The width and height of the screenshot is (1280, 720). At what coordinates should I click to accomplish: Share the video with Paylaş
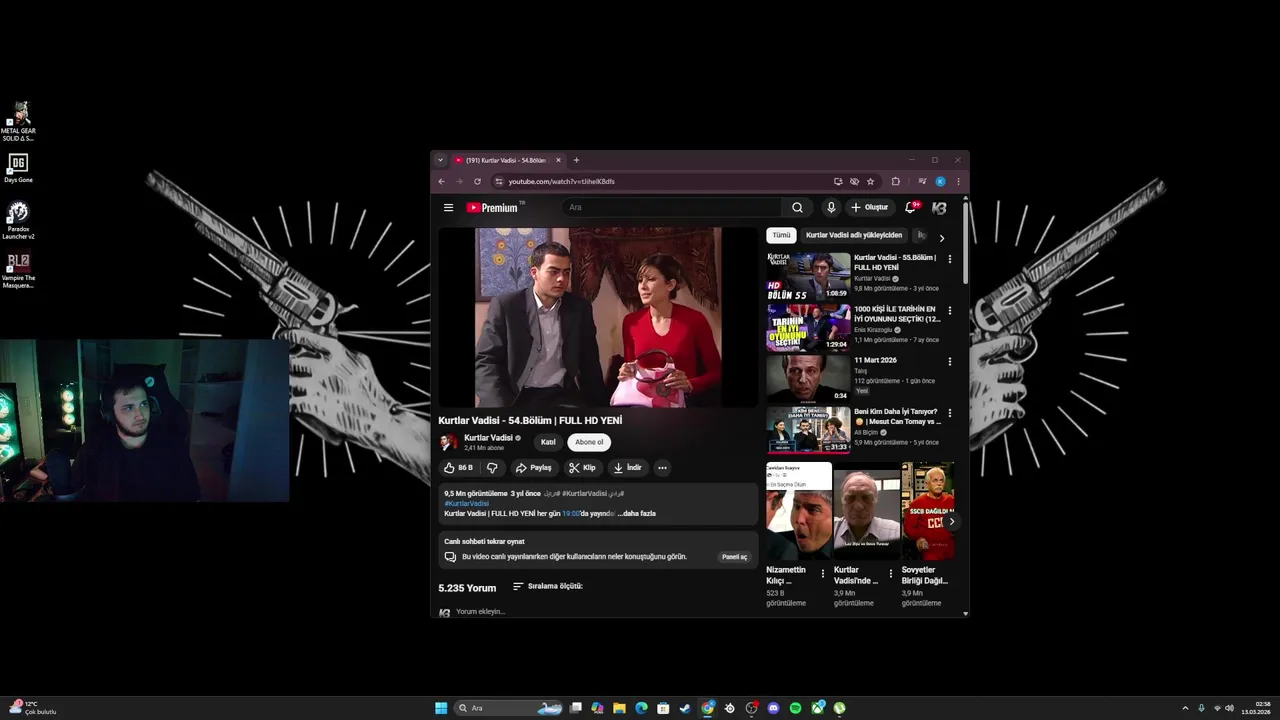533,468
